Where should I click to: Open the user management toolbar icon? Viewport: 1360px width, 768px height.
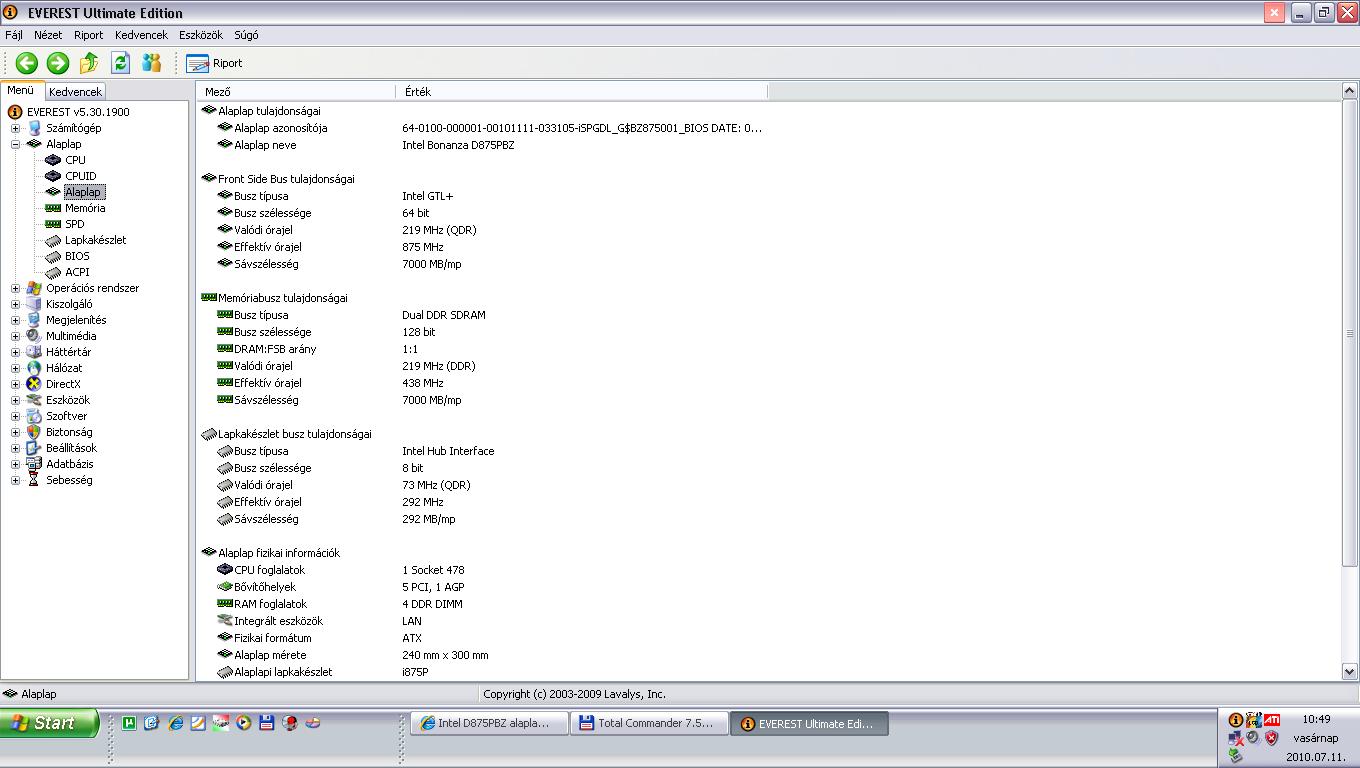[151, 63]
